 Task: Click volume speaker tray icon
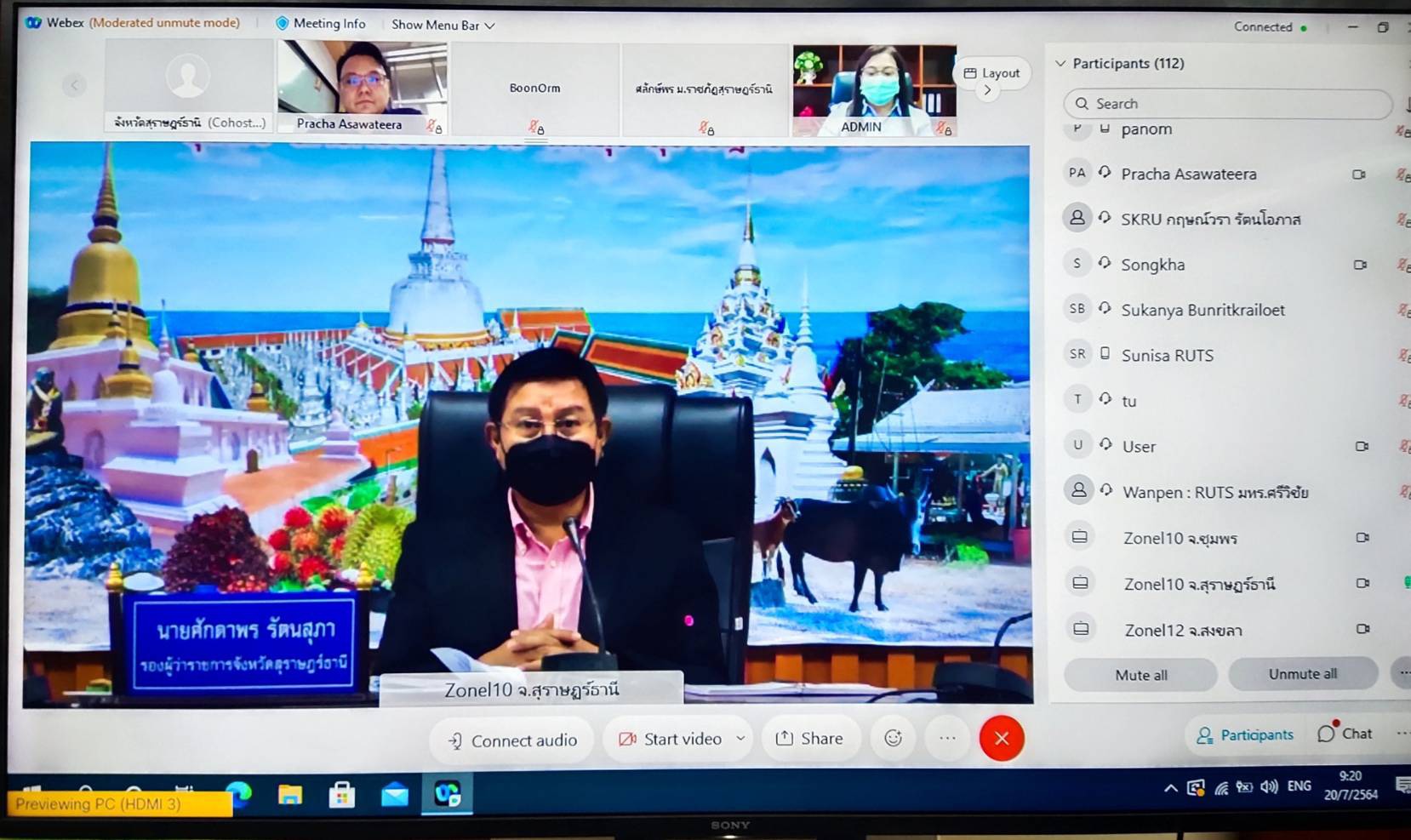pos(1269,786)
